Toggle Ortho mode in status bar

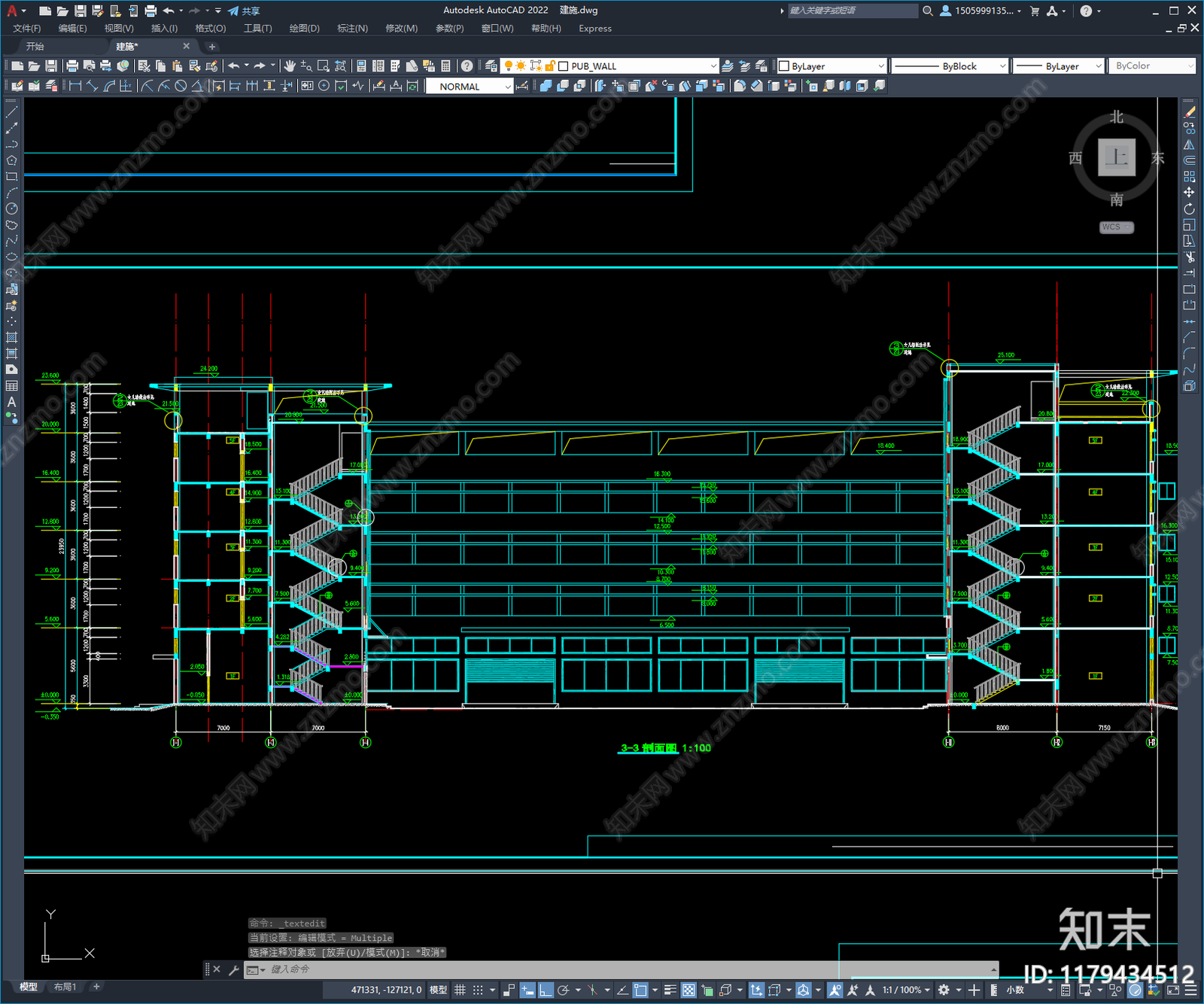tap(546, 990)
